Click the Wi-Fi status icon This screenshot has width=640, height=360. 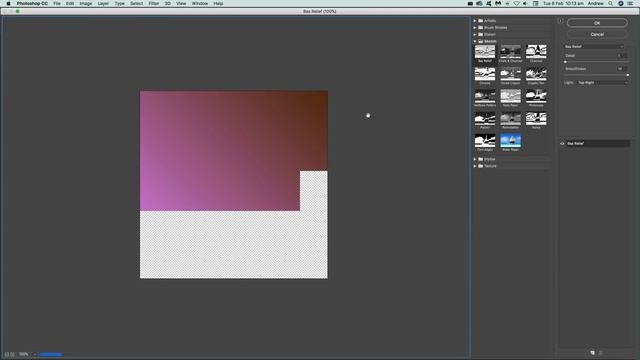coord(516,3)
